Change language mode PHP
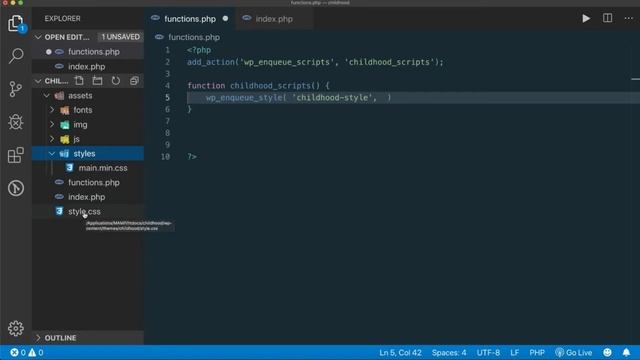 (x=537, y=352)
